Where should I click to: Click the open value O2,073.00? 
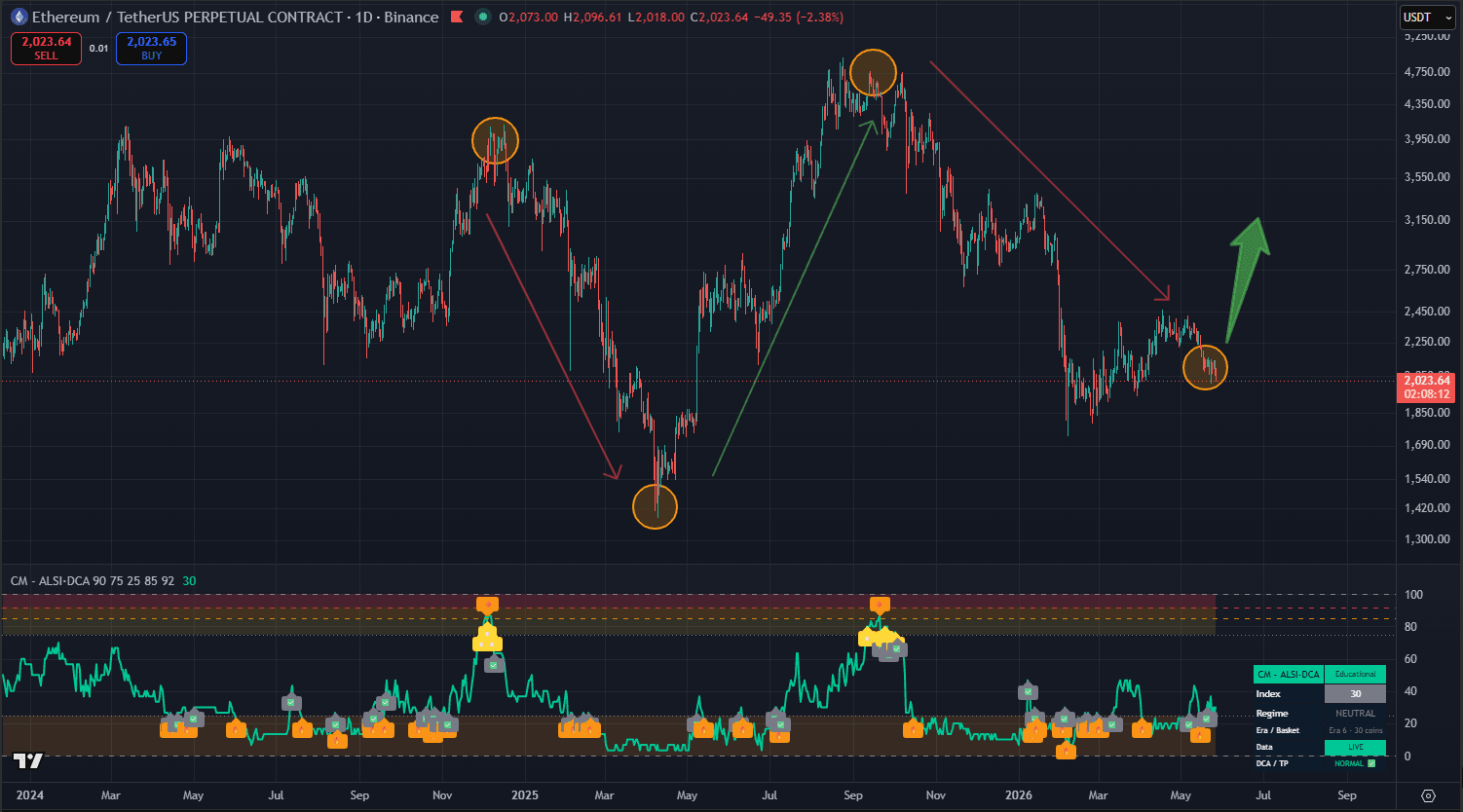528,18
